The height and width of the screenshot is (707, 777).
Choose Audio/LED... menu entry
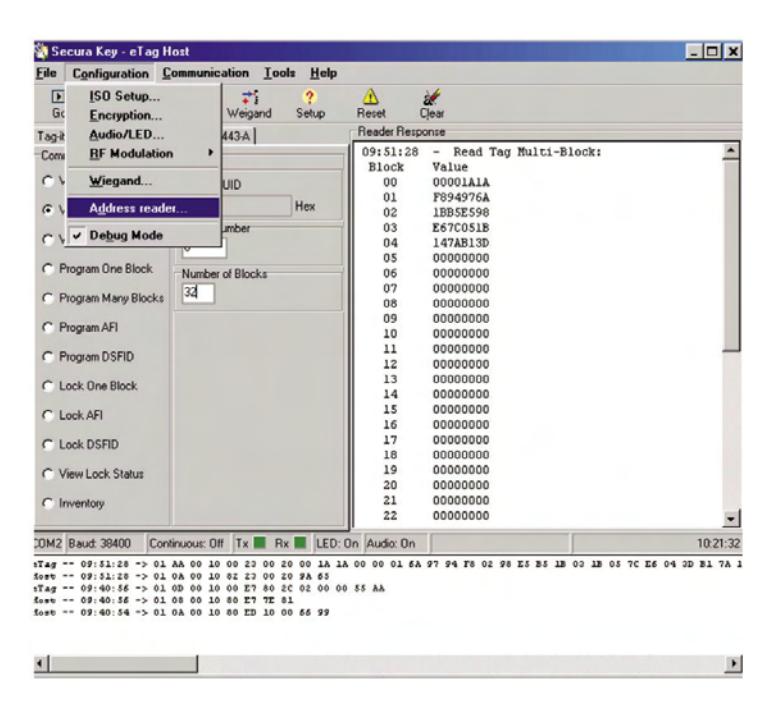click(x=144, y=135)
